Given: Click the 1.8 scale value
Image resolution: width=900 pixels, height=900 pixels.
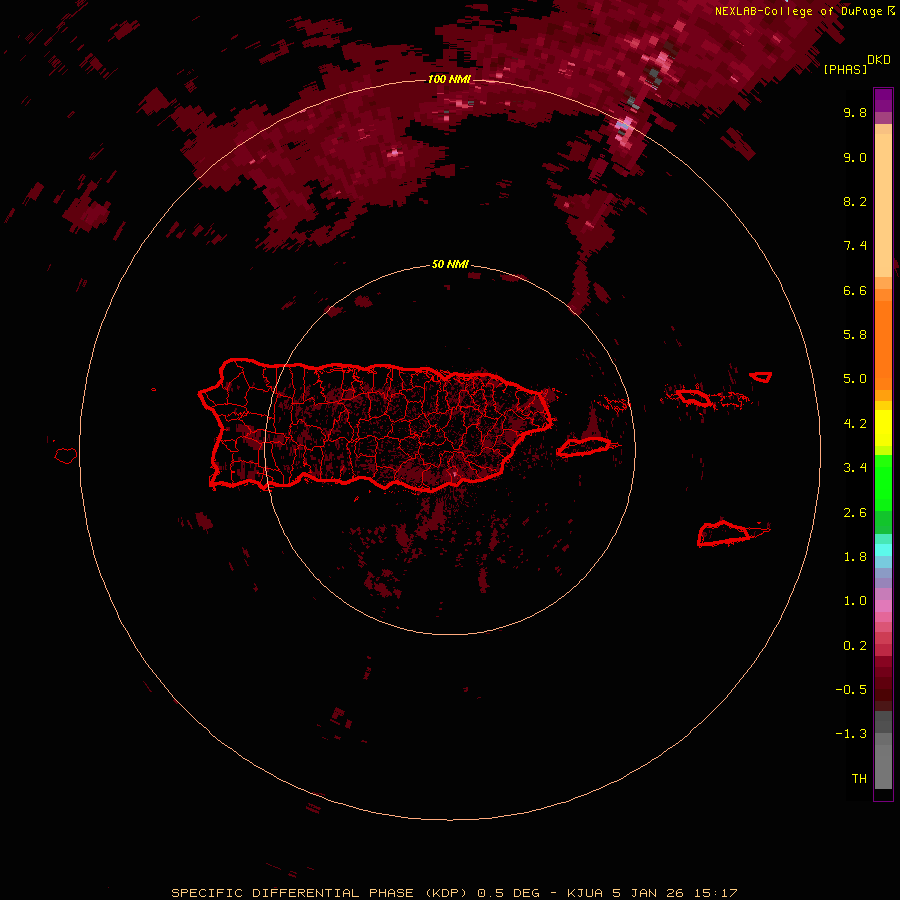Looking at the screenshot, I should [x=855, y=557].
